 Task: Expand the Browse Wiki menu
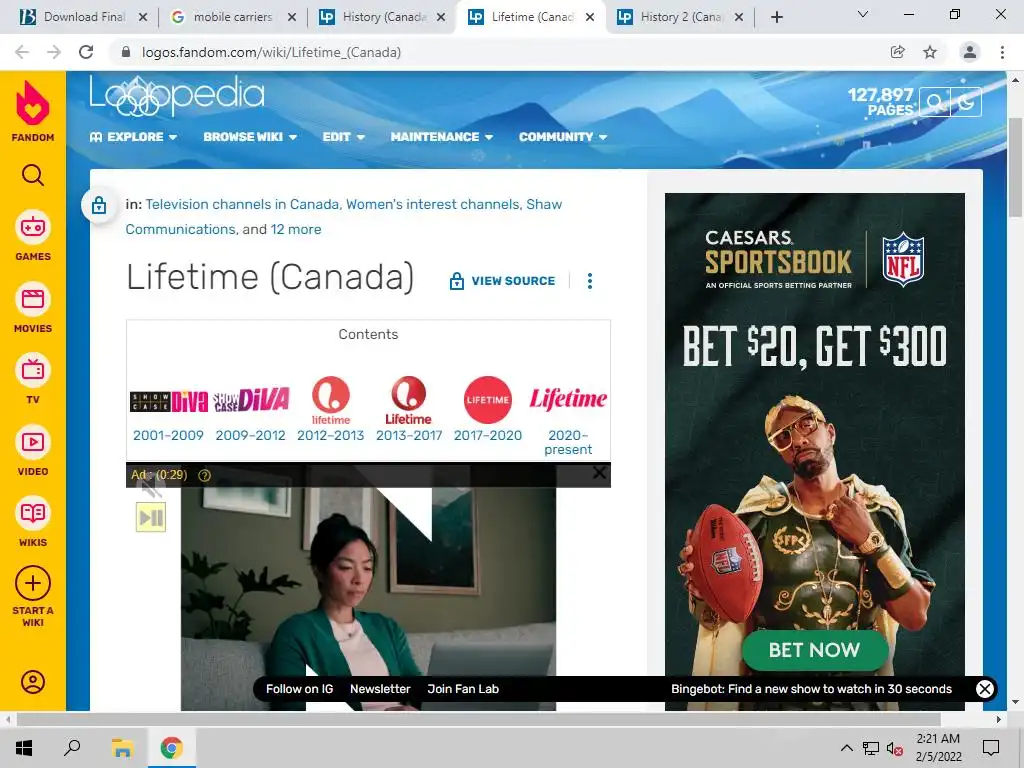(250, 136)
